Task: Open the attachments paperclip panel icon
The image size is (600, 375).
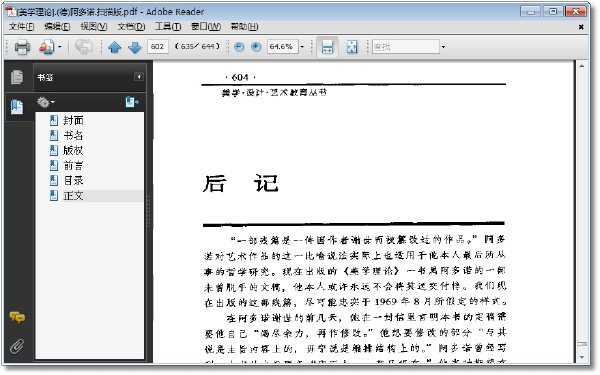Action: coord(17,346)
